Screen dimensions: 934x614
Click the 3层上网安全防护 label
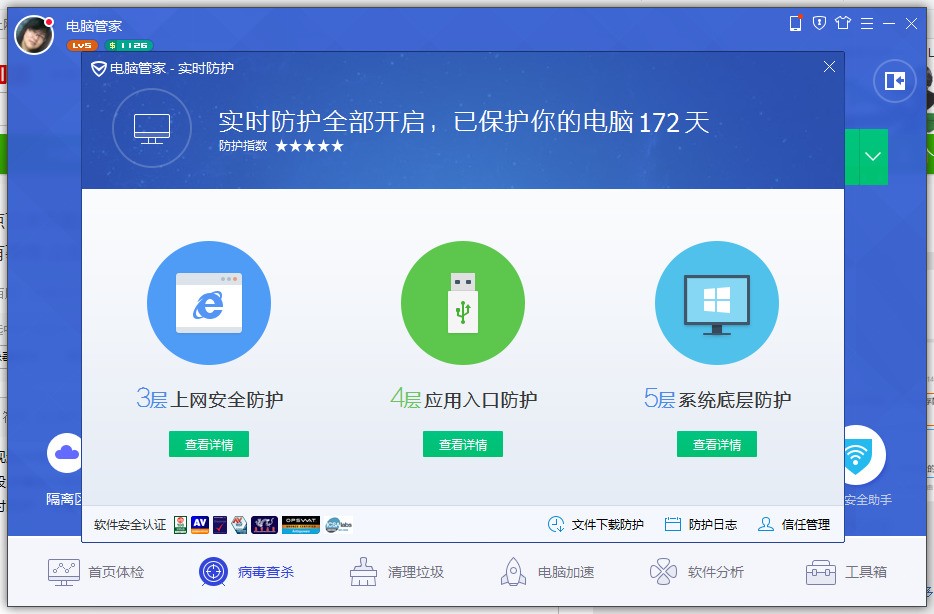(x=210, y=398)
